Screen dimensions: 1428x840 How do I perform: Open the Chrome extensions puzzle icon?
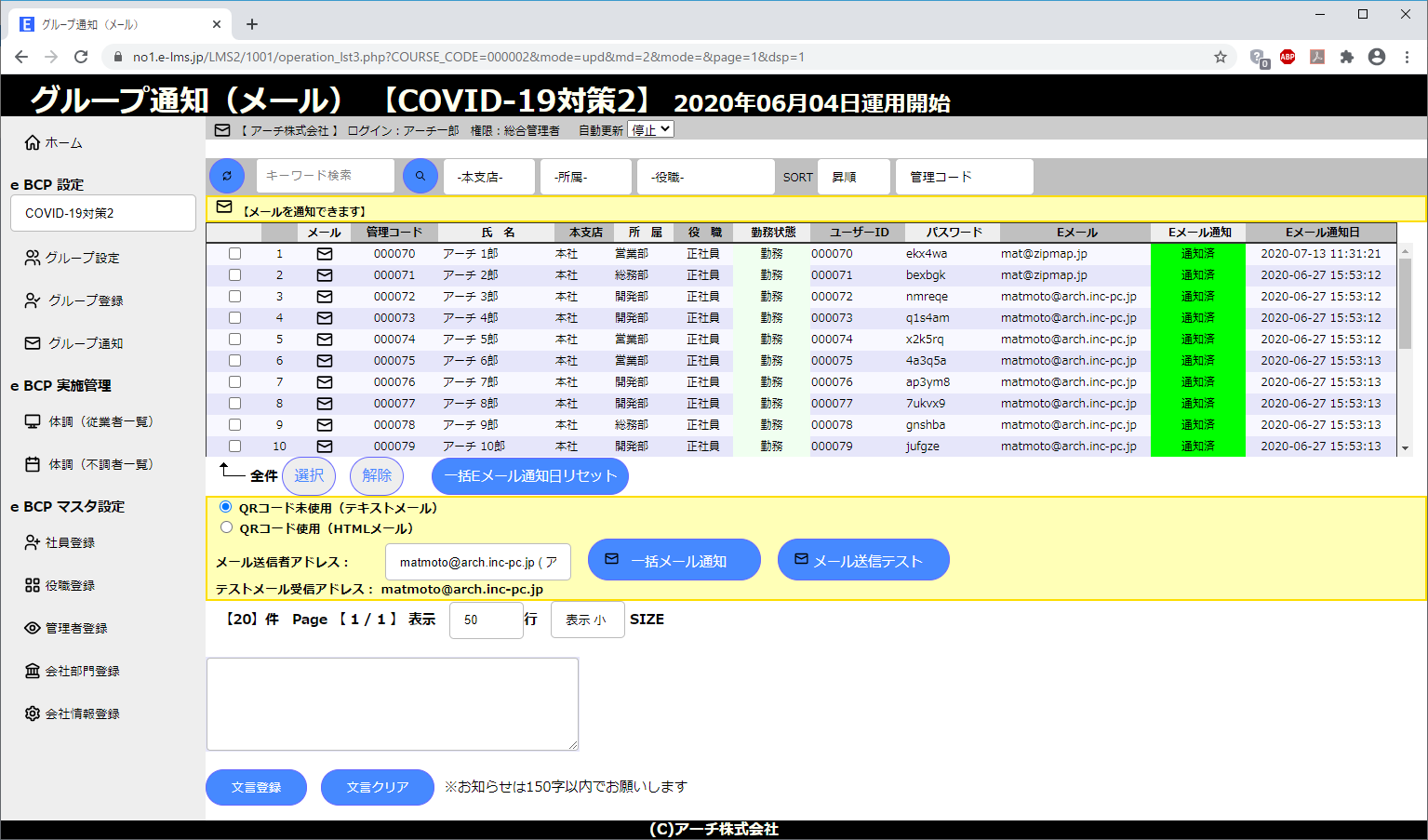click(x=1346, y=57)
